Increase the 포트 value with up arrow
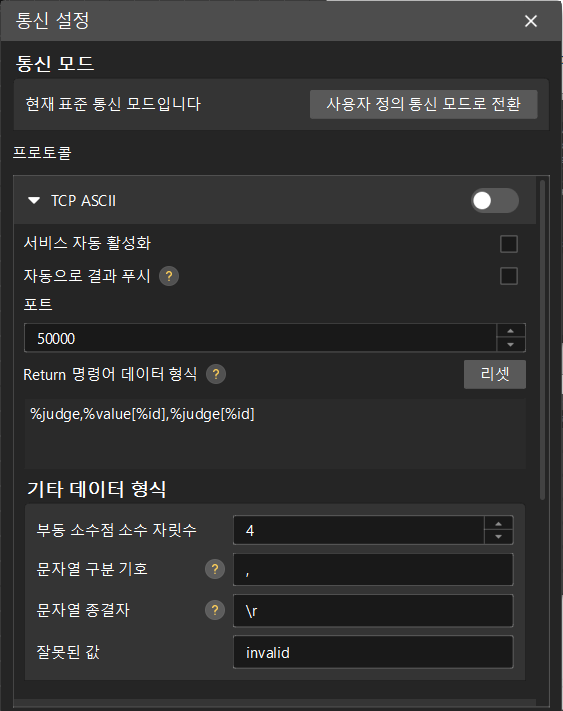This screenshot has width=563, height=711. point(511,331)
